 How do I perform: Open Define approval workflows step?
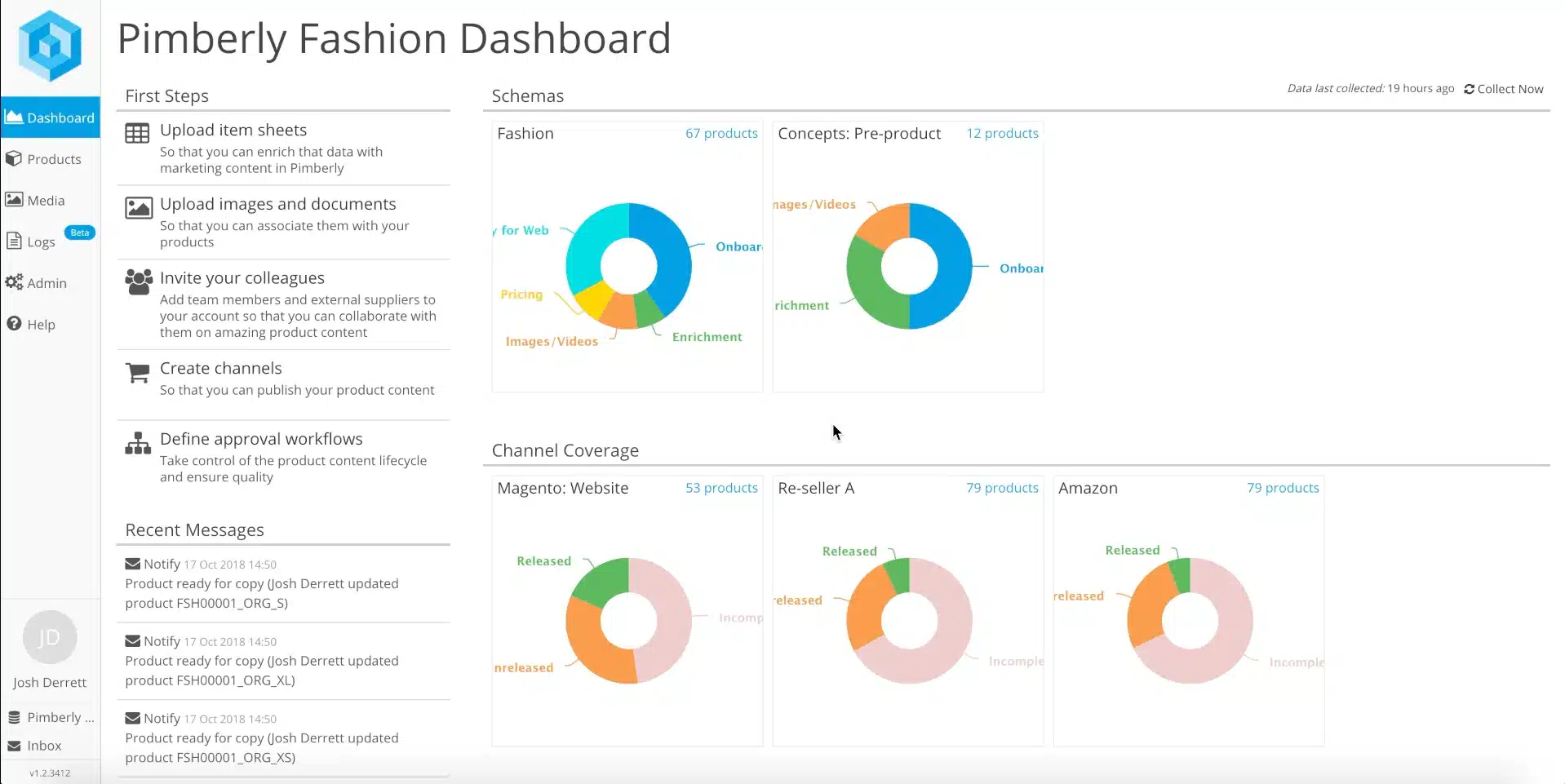pyautogui.click(x=283, y=457)
